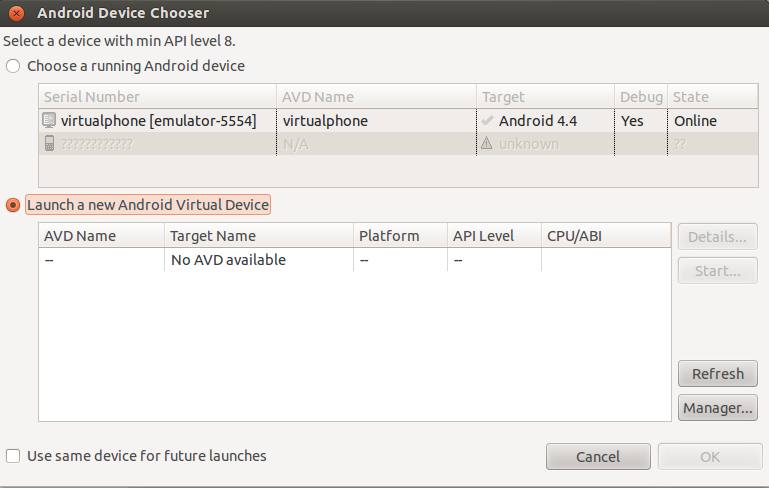Select 'Launch a new Android Virtual Device' radio
The width and height of the screenshot is (769, 488).
tap(13, 205)
